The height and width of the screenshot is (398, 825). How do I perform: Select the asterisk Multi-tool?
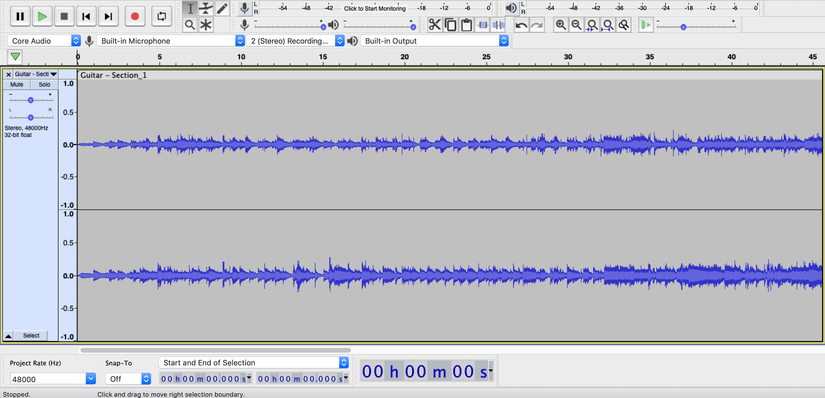click(206, 25)
